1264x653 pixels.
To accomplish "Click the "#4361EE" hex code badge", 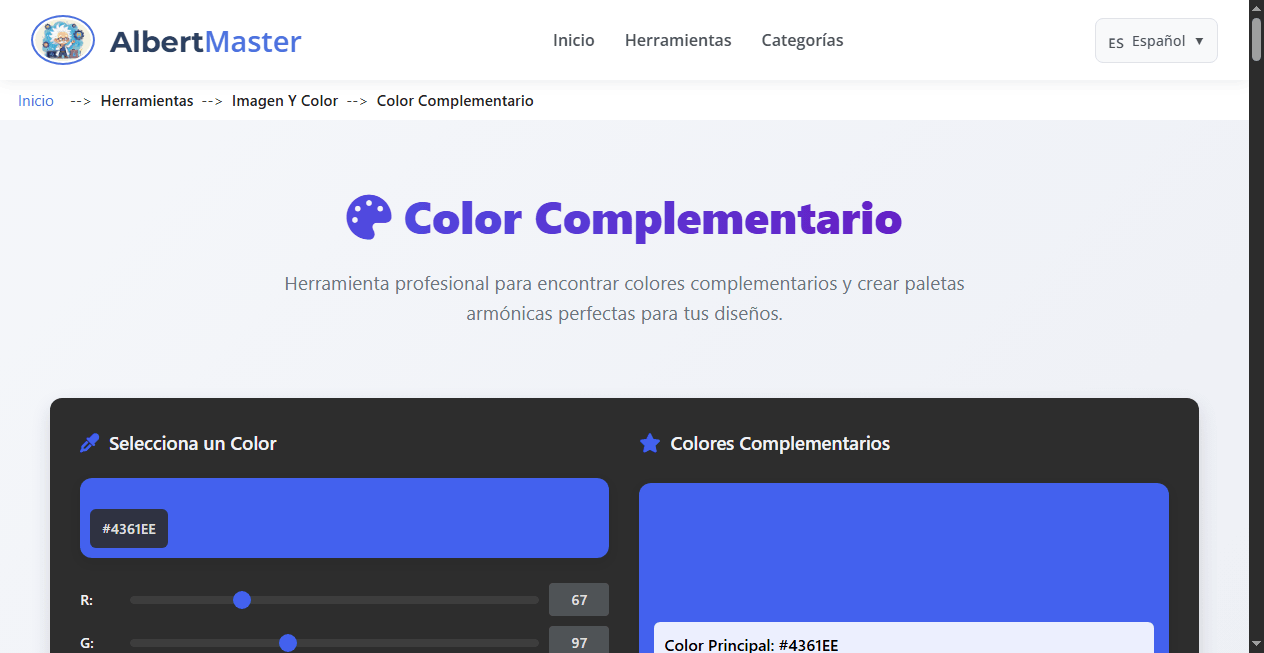I will (x=128, y=528).
